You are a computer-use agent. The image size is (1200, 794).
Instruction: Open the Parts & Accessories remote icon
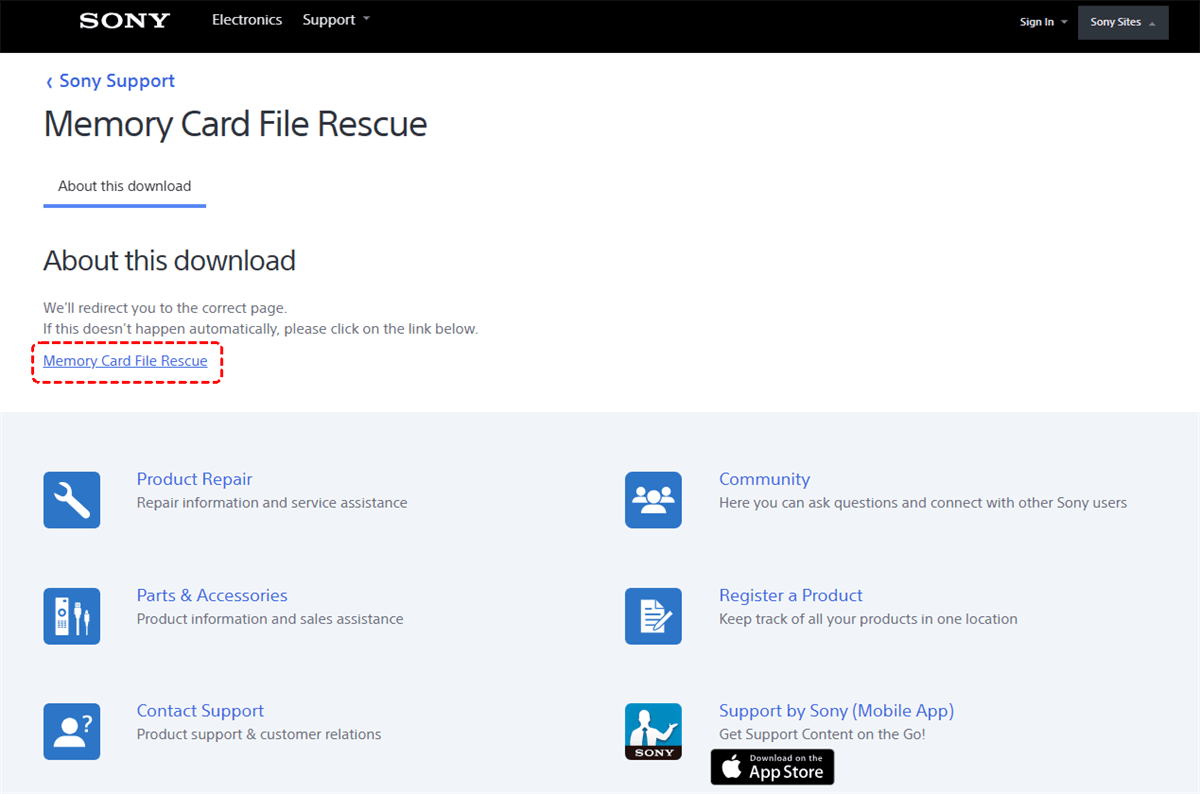72,616
